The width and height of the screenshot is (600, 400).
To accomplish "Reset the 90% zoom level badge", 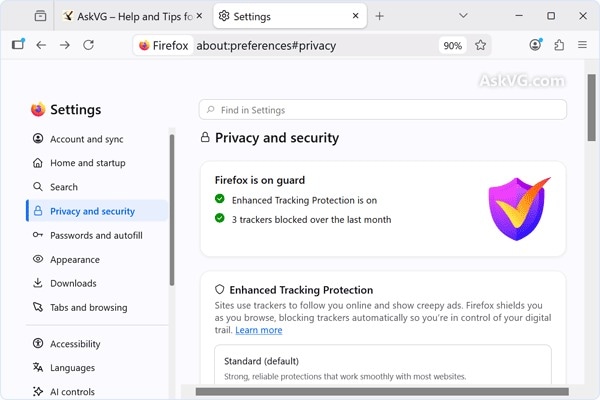I will click(x=453, y=46).
